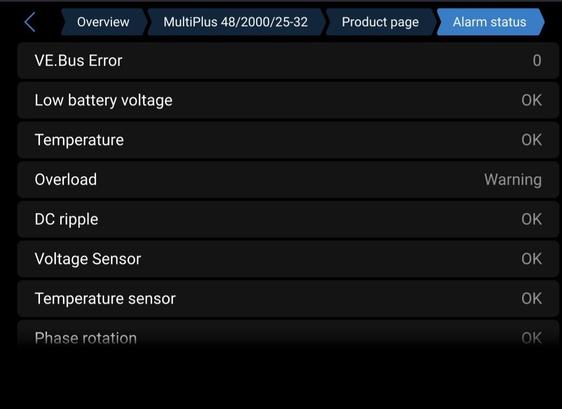Click the VE.Bus Error row
562x409 pixels.
pos(288,61)
